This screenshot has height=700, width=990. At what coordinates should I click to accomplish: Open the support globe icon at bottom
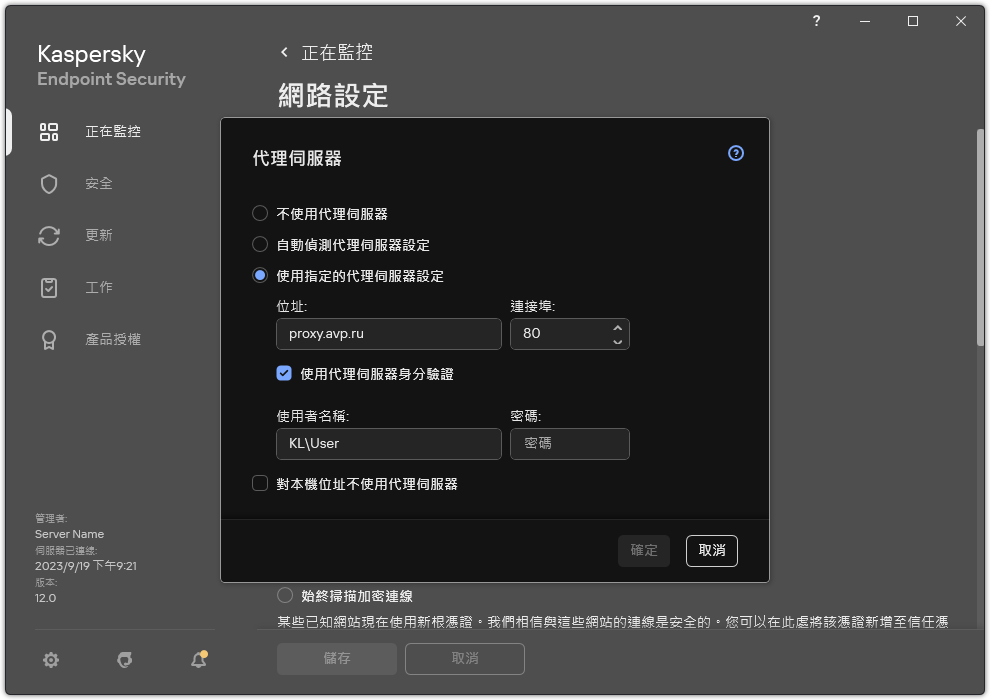pyautogui.click(x=124, y=660)
